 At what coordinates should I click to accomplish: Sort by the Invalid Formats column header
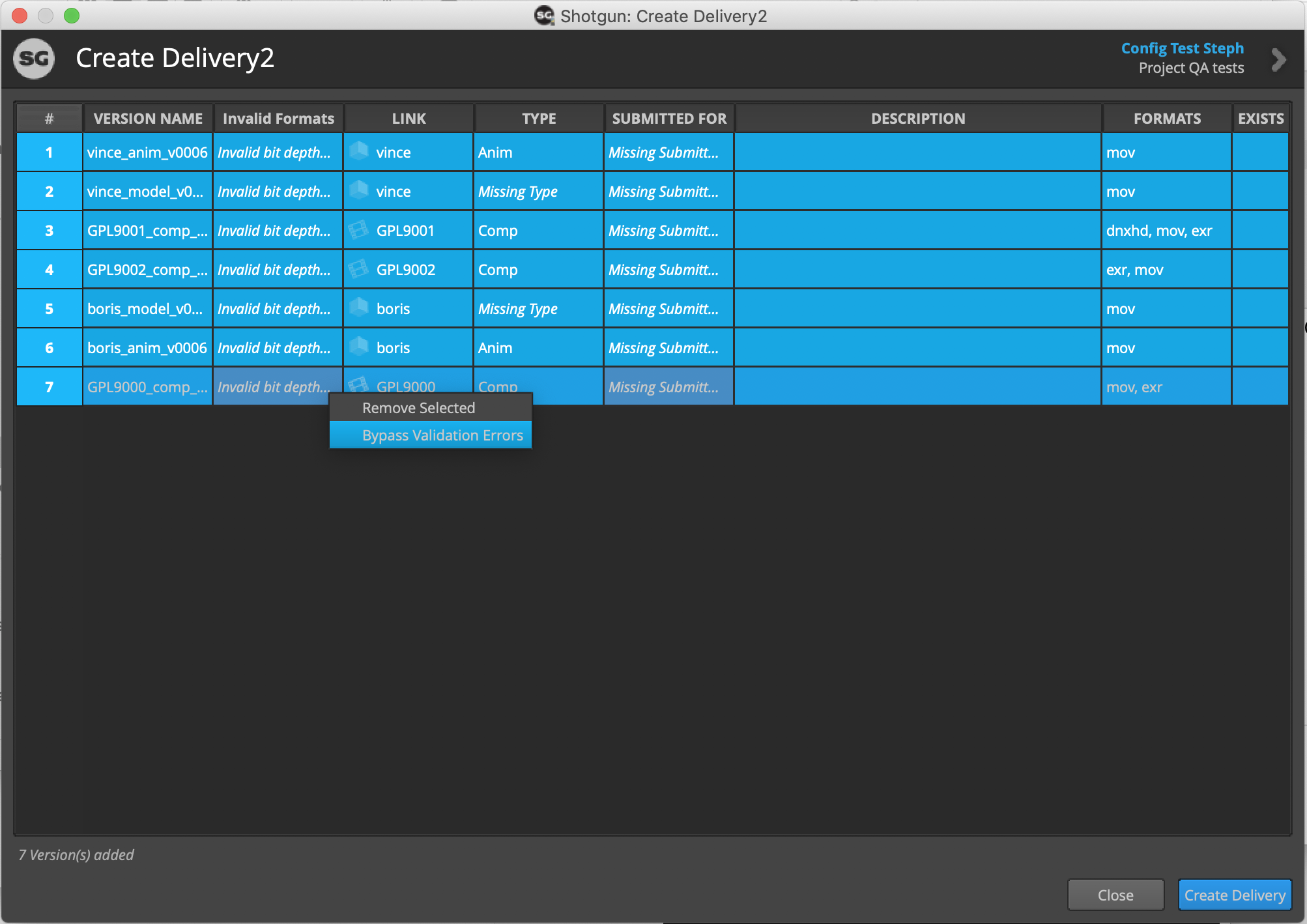278,119
